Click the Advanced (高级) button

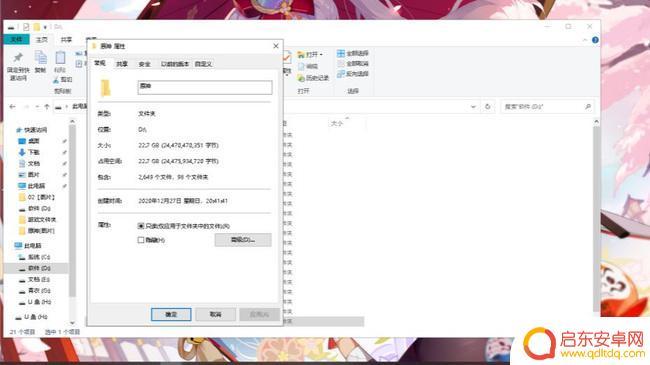click(243, 240)
